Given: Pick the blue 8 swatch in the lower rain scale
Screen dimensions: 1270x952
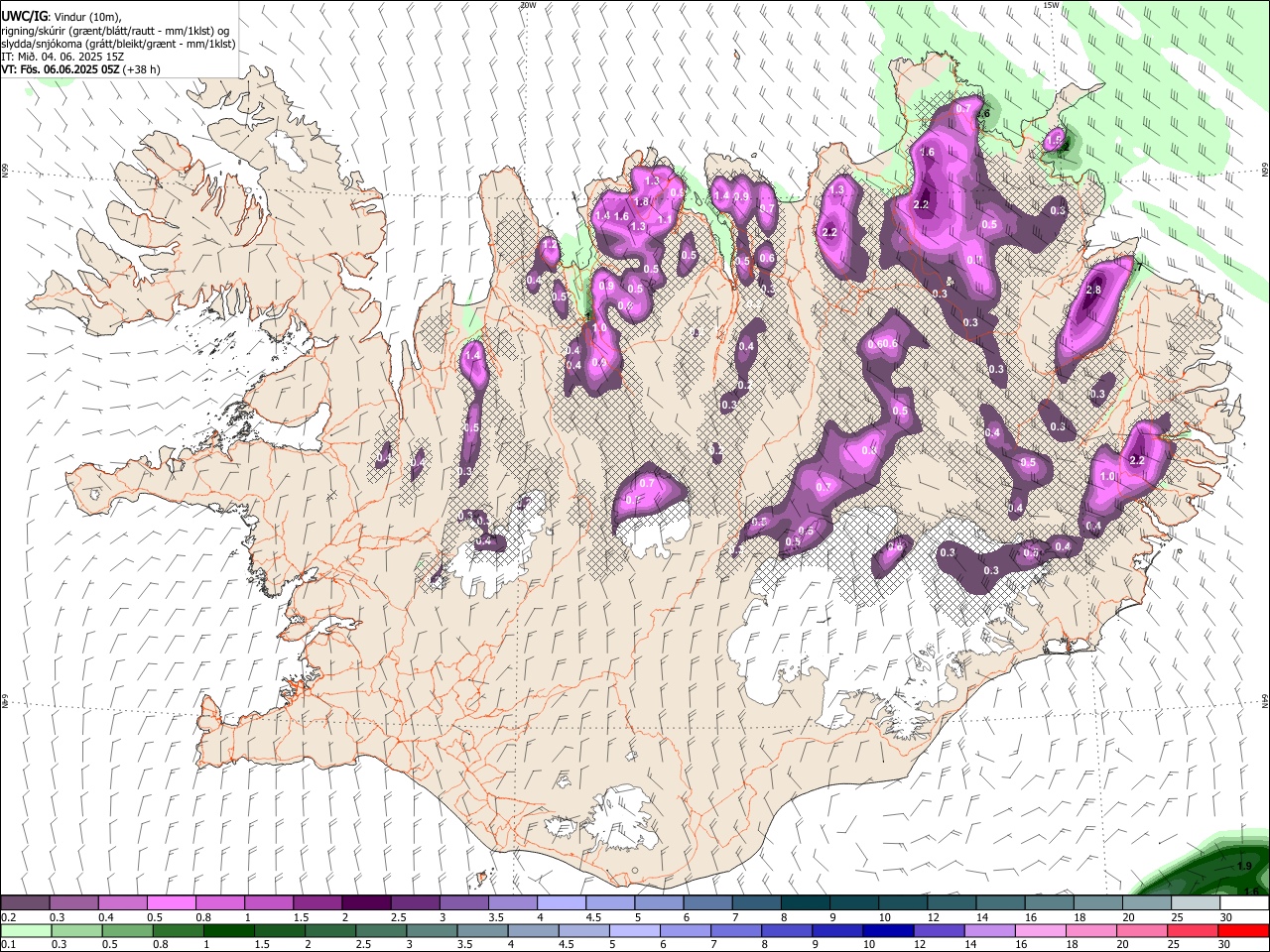Looking at the screenshot, I should click(786, 931).
